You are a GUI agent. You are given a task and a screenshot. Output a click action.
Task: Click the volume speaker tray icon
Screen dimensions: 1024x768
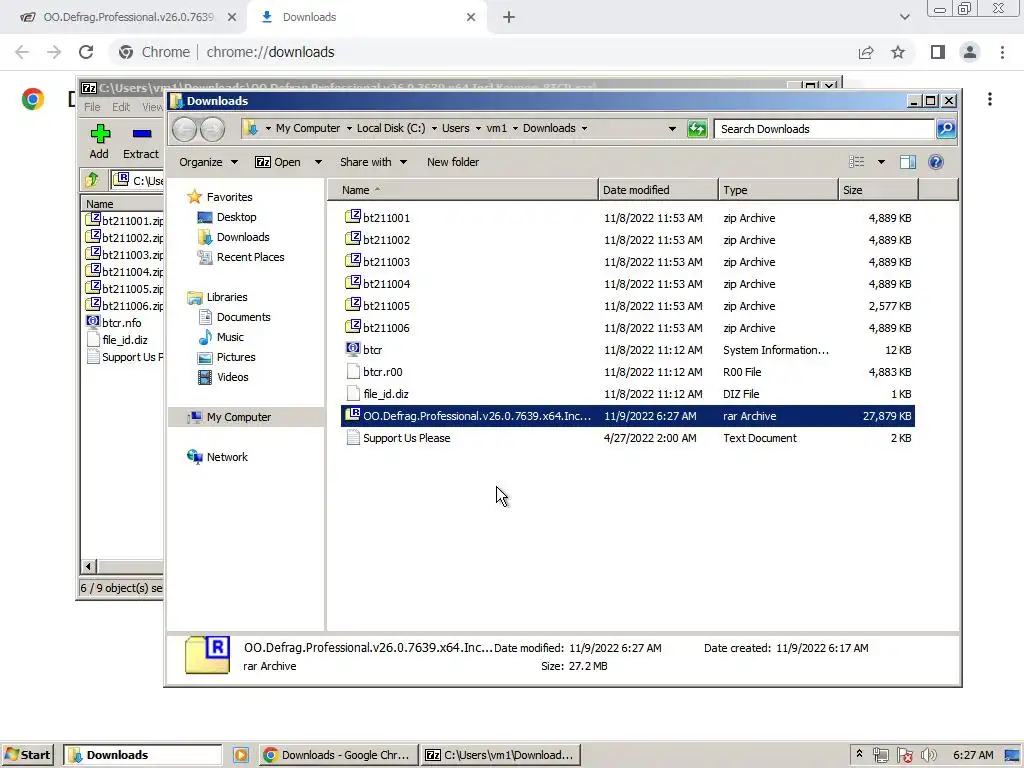929,755
